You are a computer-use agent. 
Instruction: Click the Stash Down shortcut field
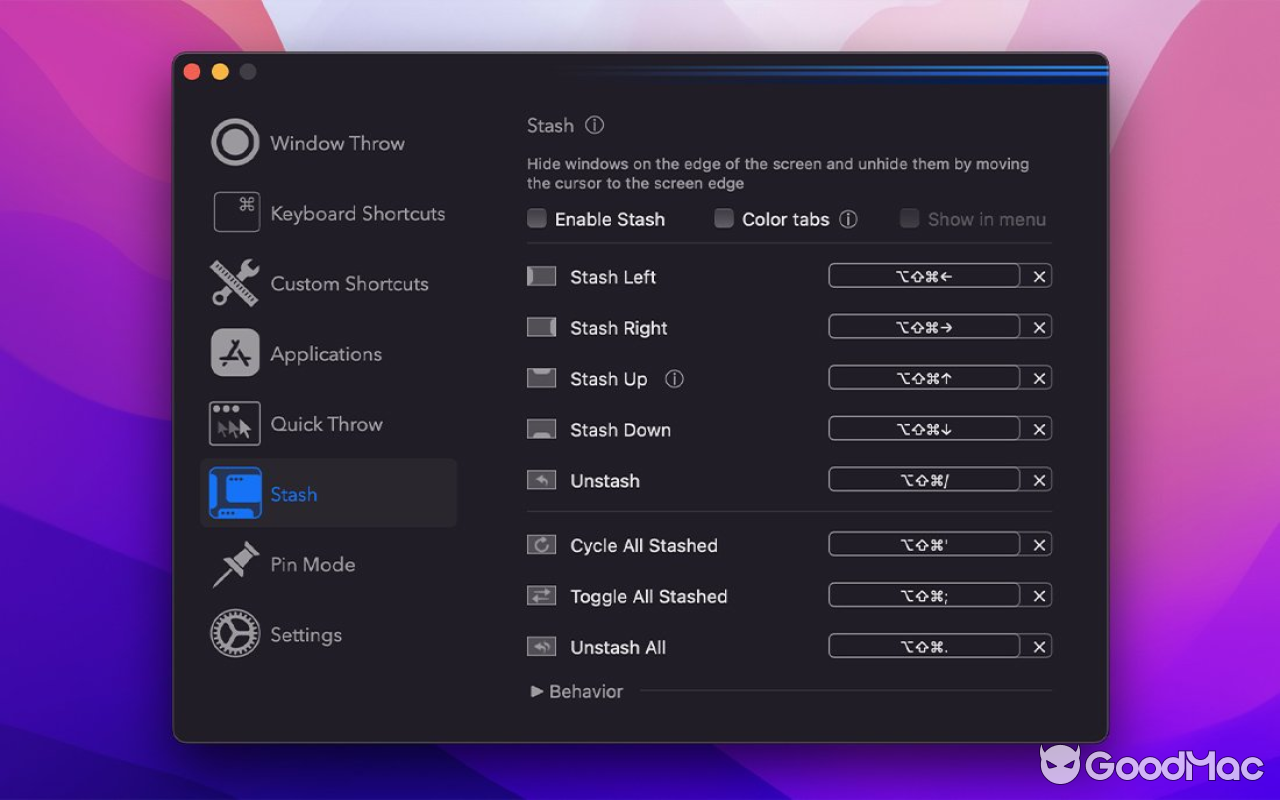coord(925,428)
